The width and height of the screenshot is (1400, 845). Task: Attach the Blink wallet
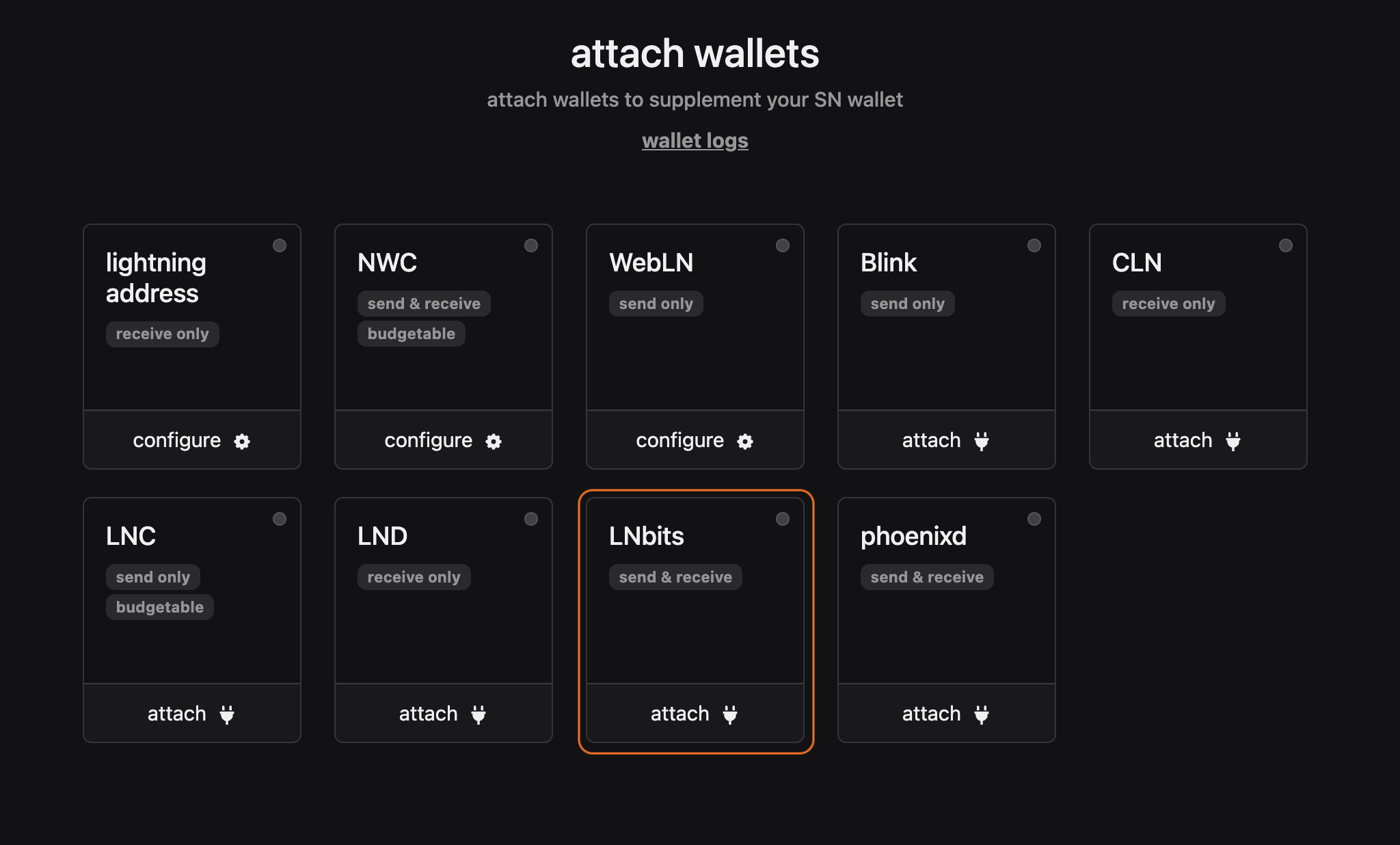click(x=947, y=440)
